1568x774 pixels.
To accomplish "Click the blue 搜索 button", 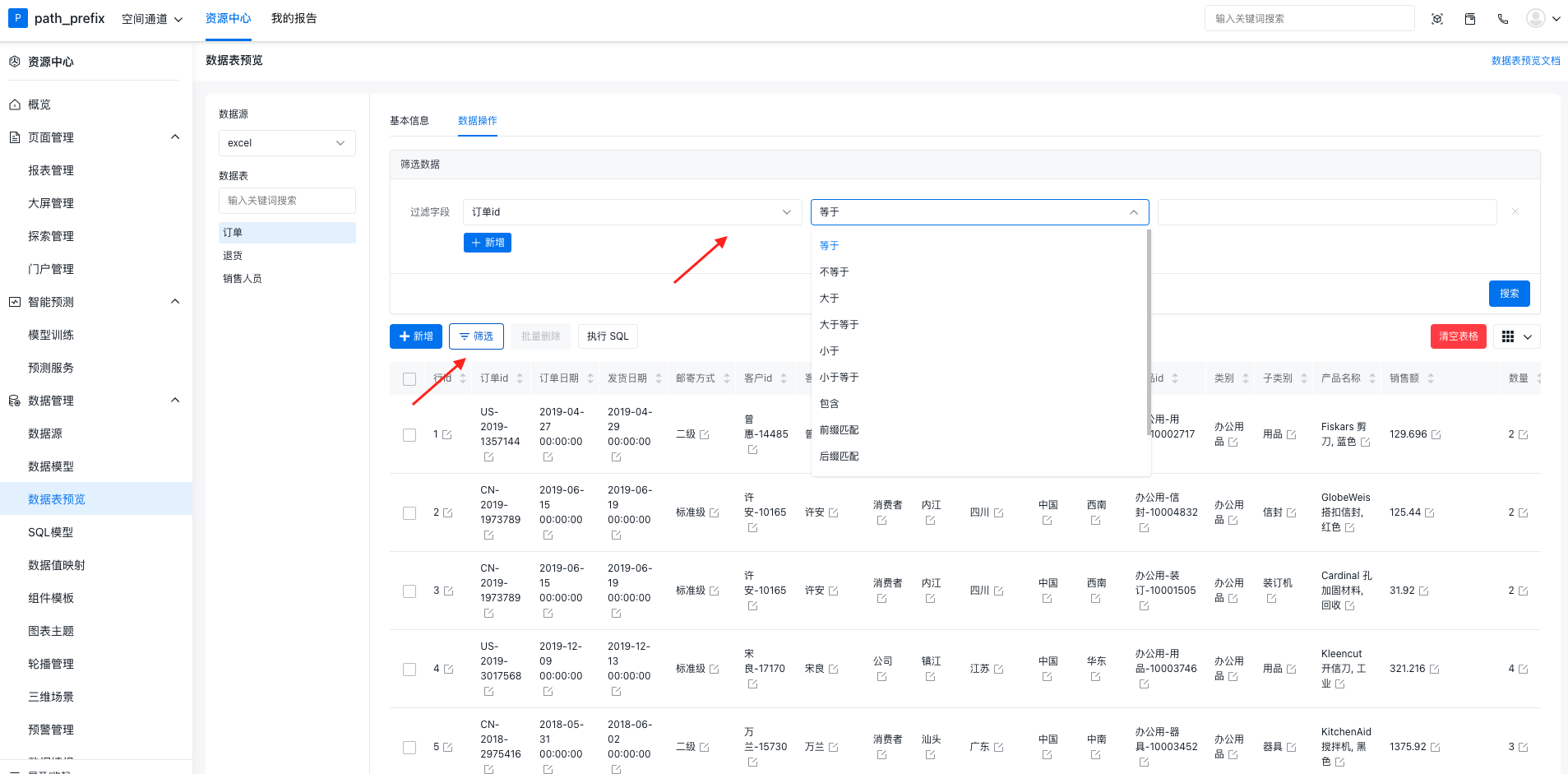I will (1510, 294).
